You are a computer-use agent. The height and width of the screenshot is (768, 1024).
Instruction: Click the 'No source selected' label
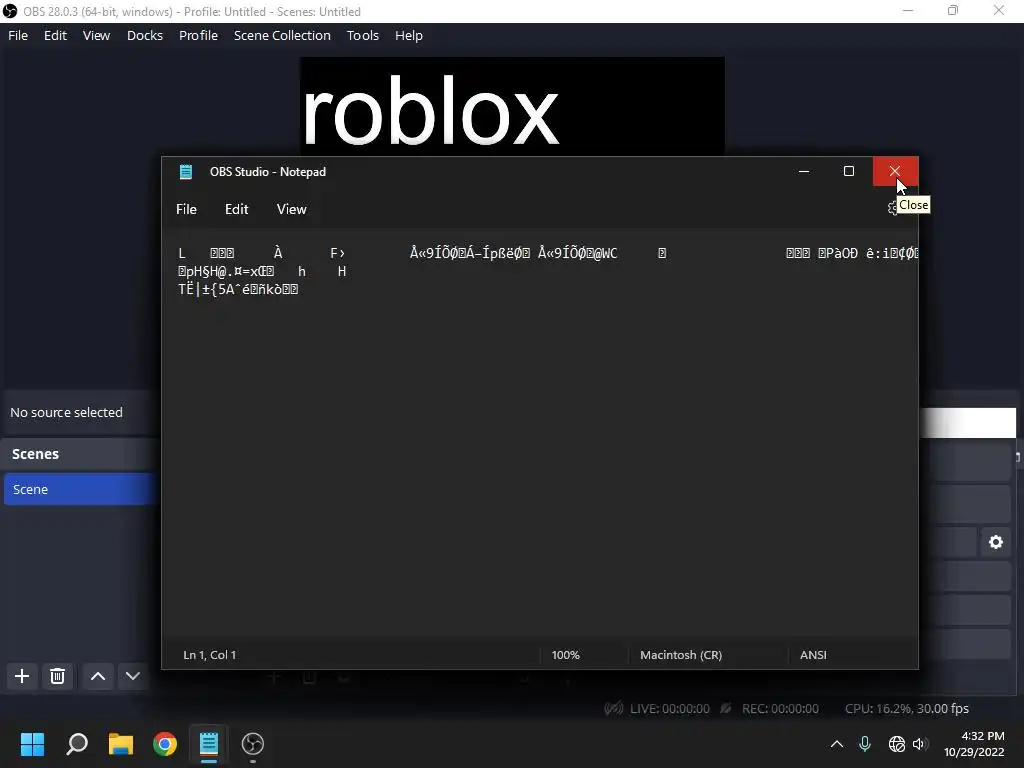click(x=67, y=413)
